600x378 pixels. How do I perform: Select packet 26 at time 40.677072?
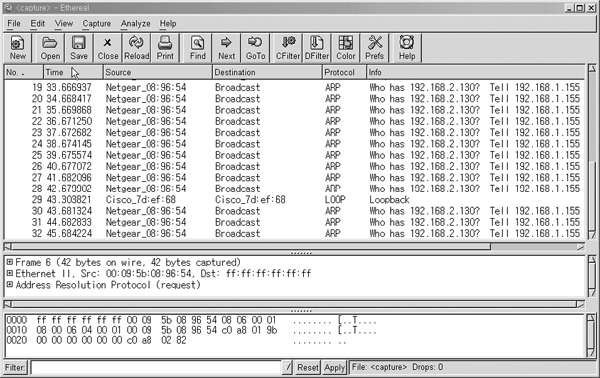pos(295,166)
